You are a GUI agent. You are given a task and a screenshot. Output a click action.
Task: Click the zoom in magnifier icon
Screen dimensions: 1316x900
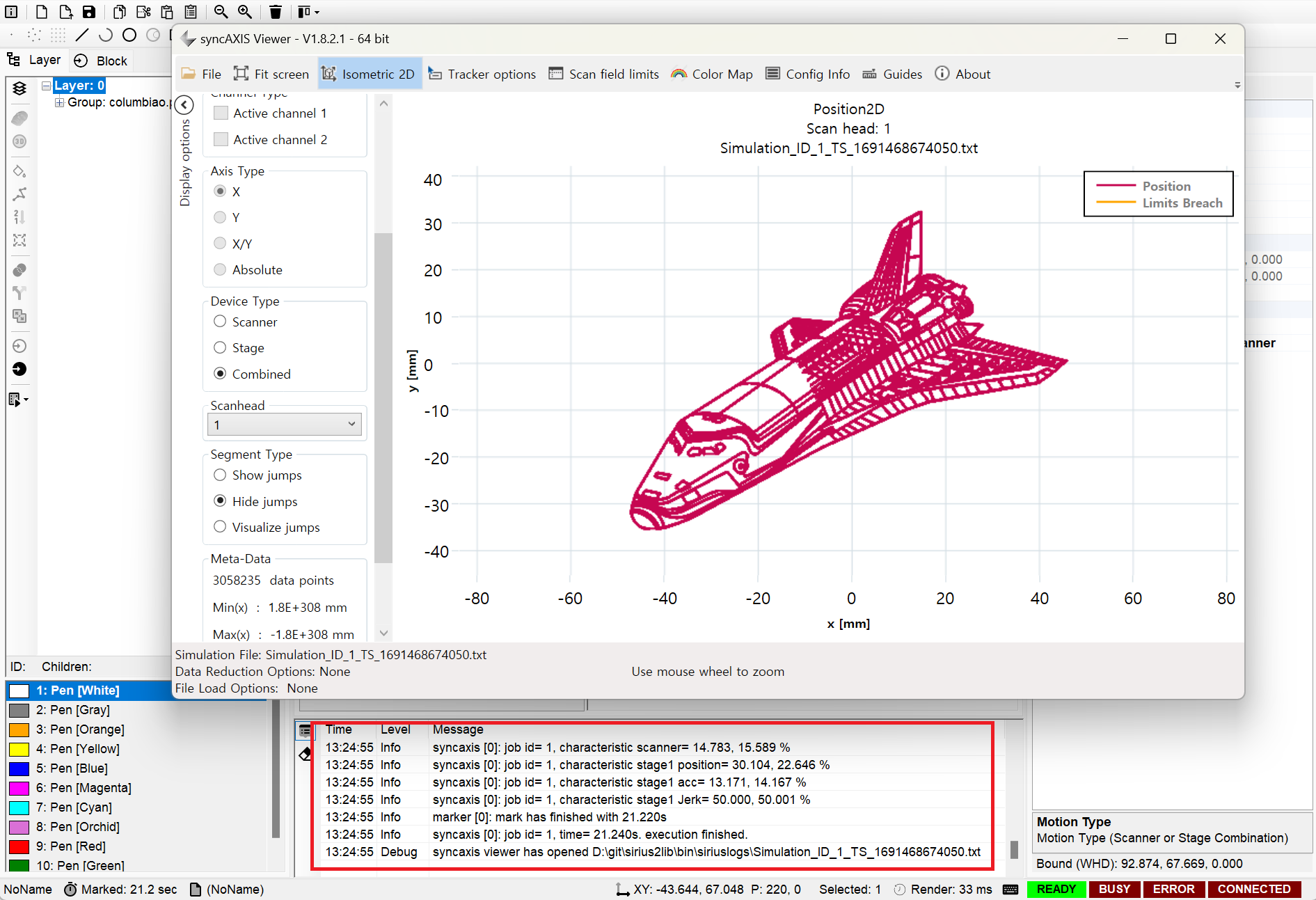[x=245, y=12]
